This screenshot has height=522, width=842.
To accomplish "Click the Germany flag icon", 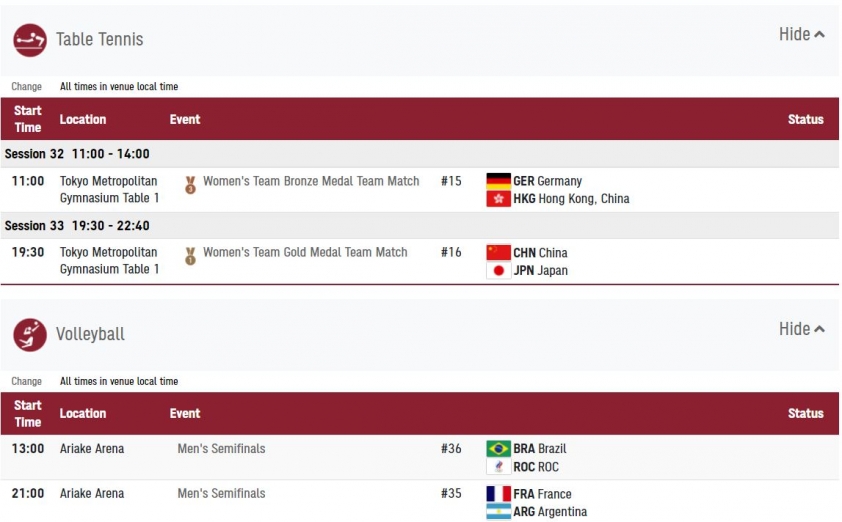I will point(498,181).
